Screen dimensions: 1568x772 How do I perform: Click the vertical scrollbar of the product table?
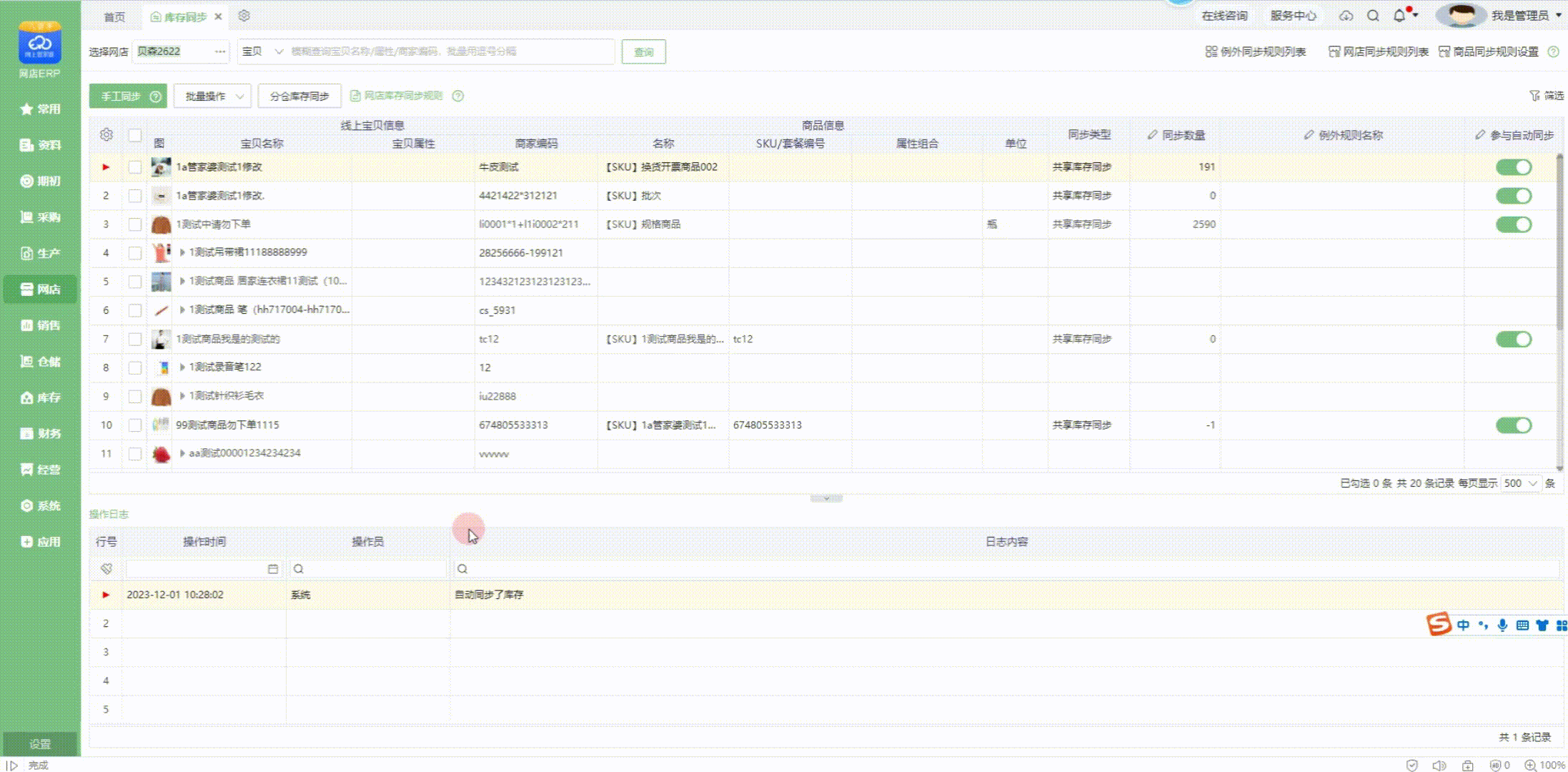click(1559, 243)
